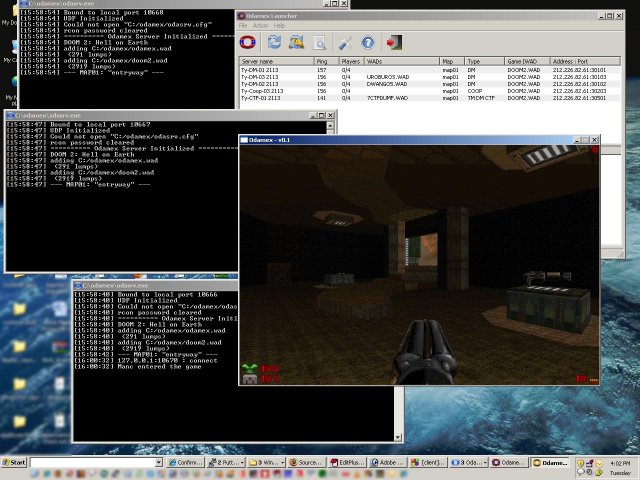Open File menu in Odamex Launcher
640x480 pixels.
243,25
